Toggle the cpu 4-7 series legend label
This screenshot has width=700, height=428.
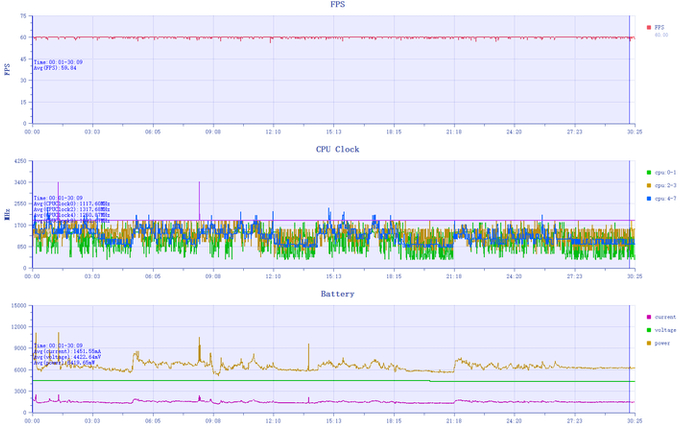click(665, 198)
